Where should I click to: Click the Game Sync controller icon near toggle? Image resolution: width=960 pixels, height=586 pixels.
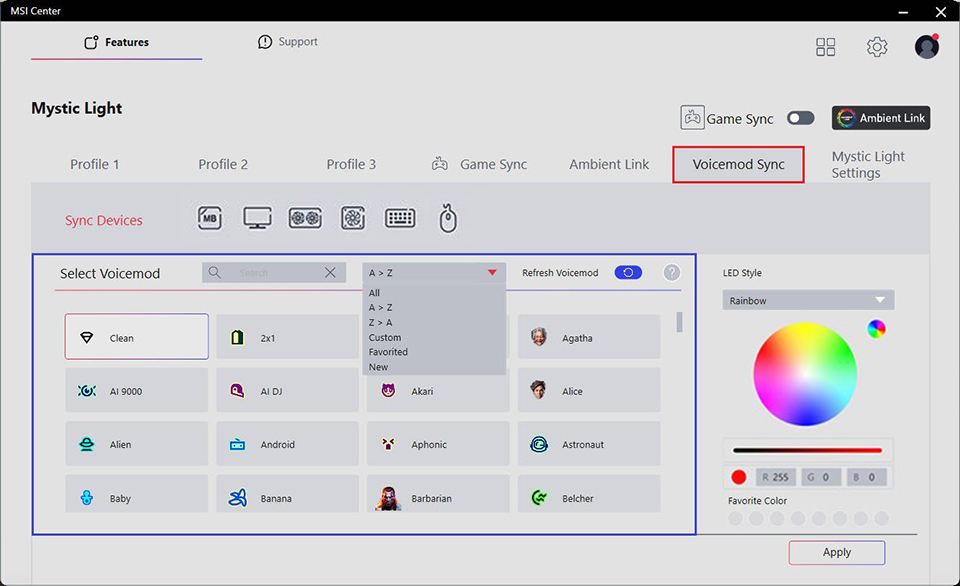coord(692,118)
